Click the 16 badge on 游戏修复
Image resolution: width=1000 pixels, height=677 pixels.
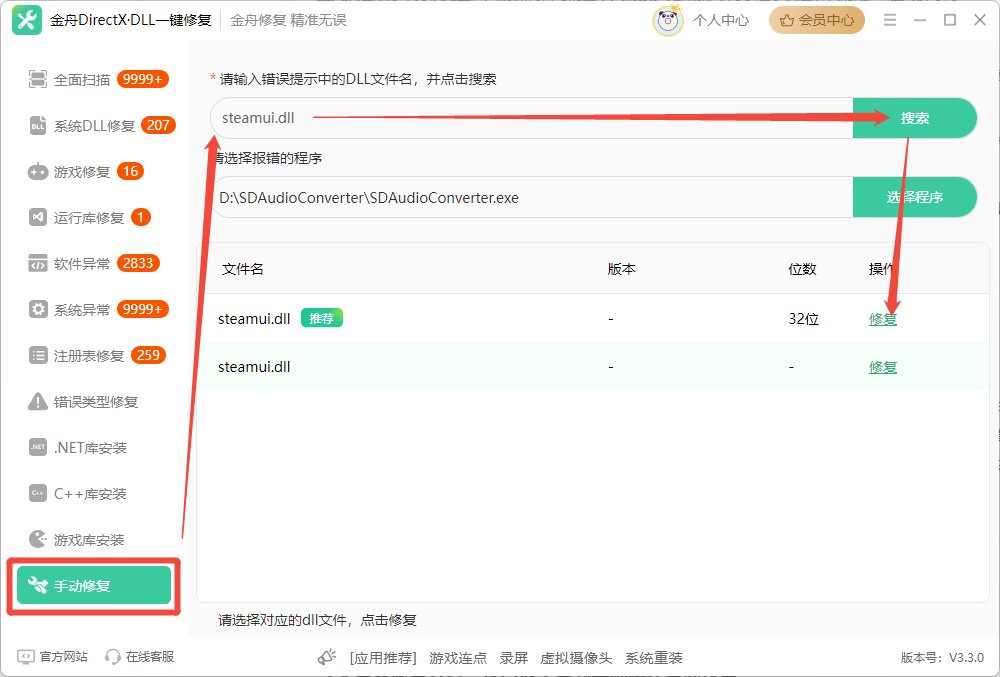click(131, 171)
